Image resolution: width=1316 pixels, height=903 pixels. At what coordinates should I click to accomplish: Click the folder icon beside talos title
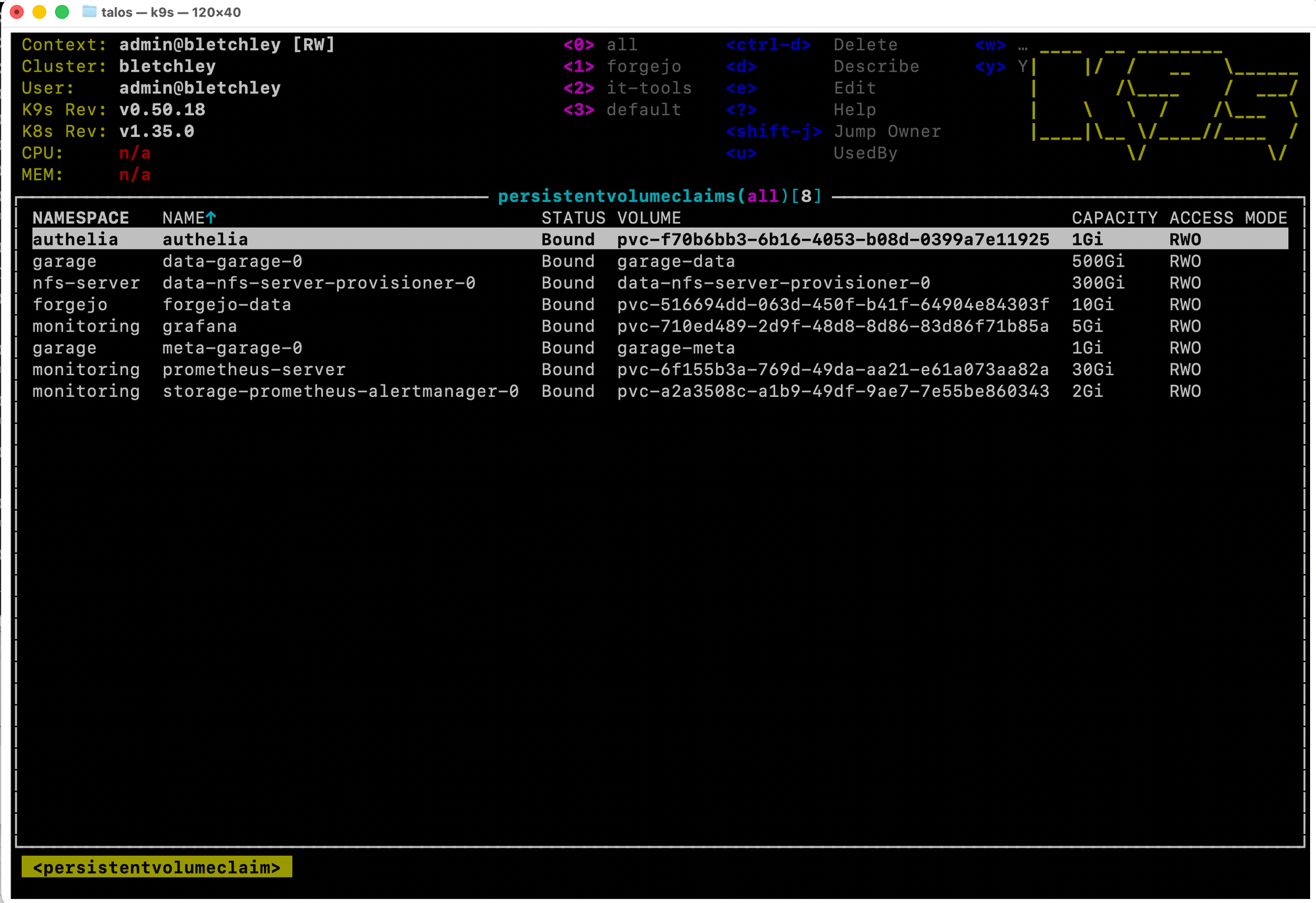coord(89,12)
